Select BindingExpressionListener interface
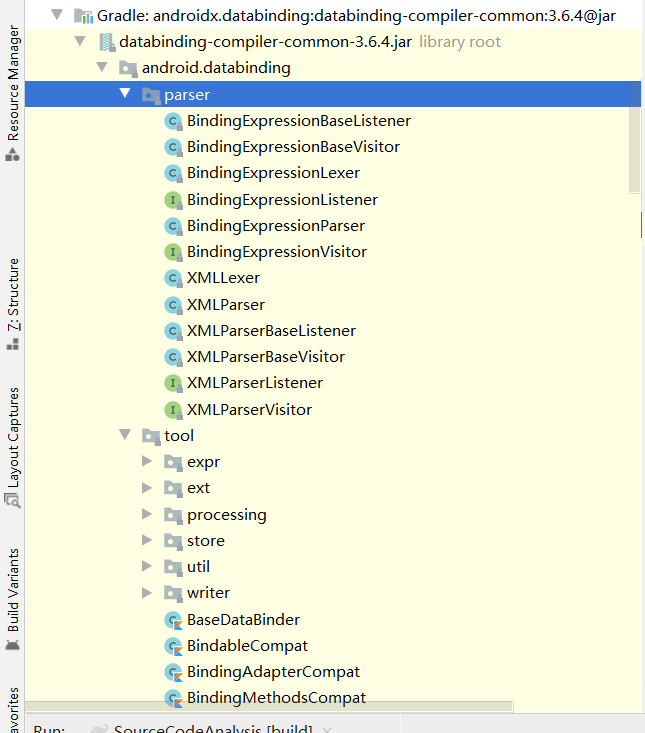Viewport: 645px width, 733px height. click(x=282, y=200)
